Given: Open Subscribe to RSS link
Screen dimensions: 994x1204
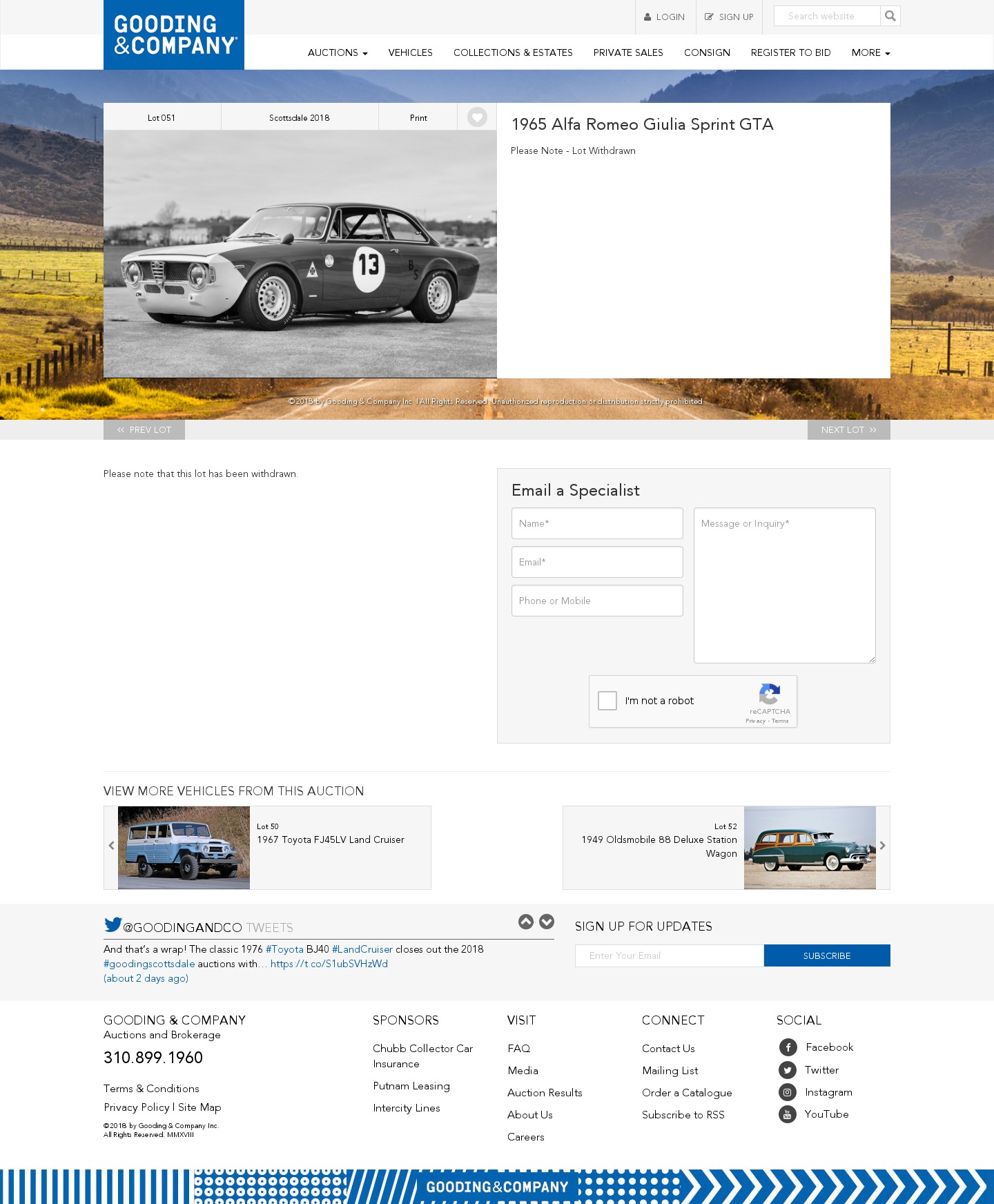Looking at the screenshot, I should [683, 1115].
